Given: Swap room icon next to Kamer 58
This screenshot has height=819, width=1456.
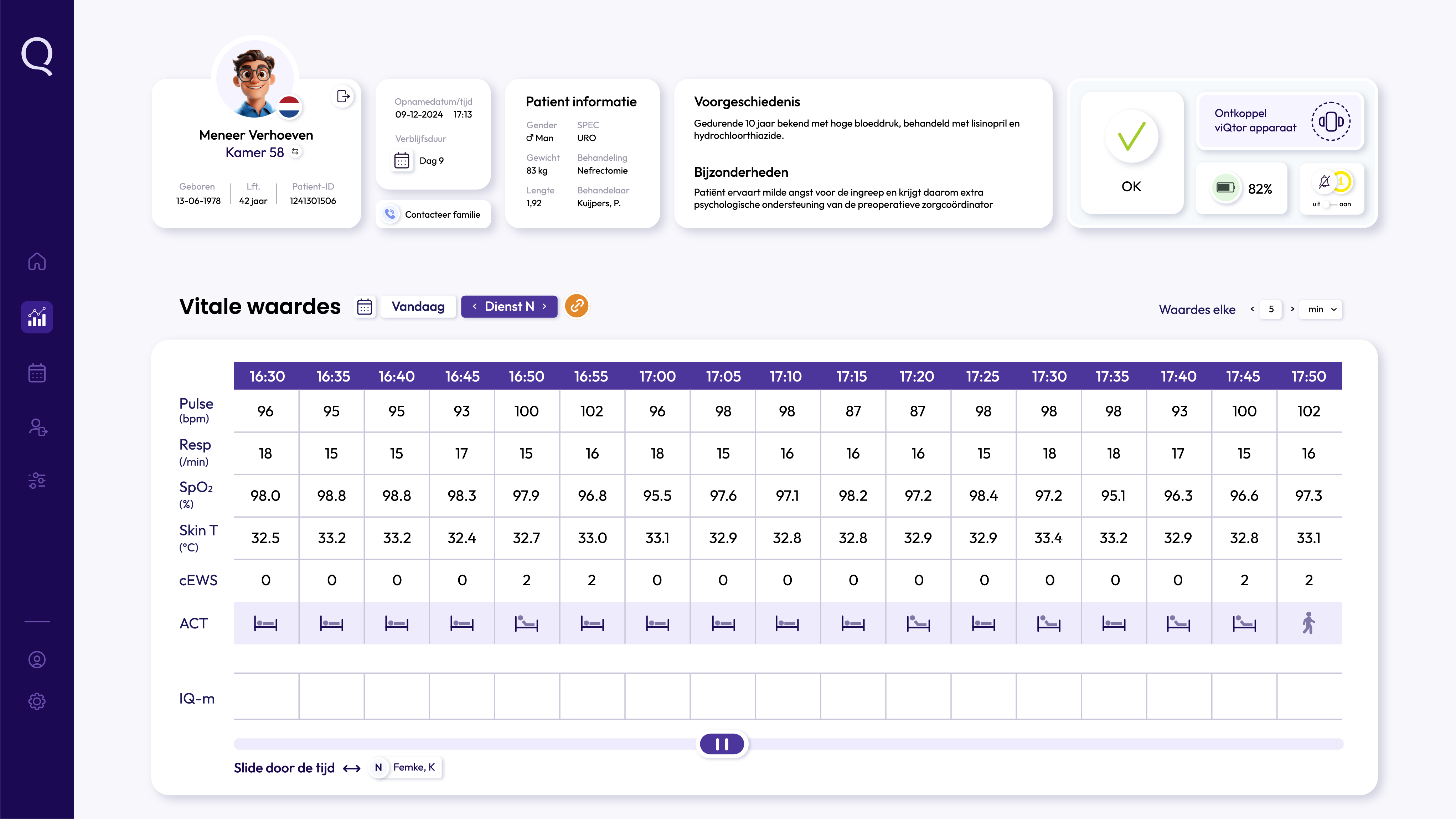Looking at the screenshot, I should pyautogui.click(x=295, y=151).
